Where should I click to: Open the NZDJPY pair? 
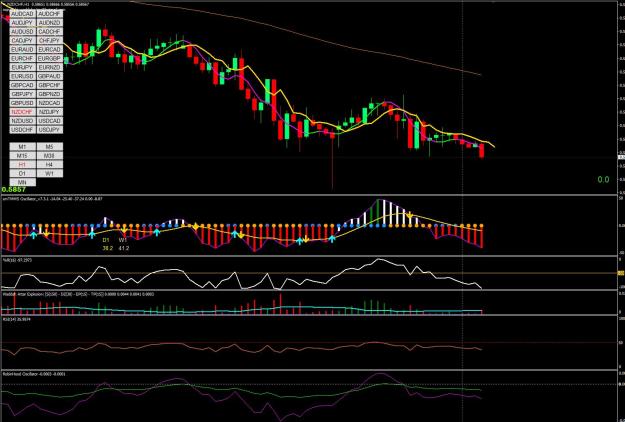click(49, 112)
